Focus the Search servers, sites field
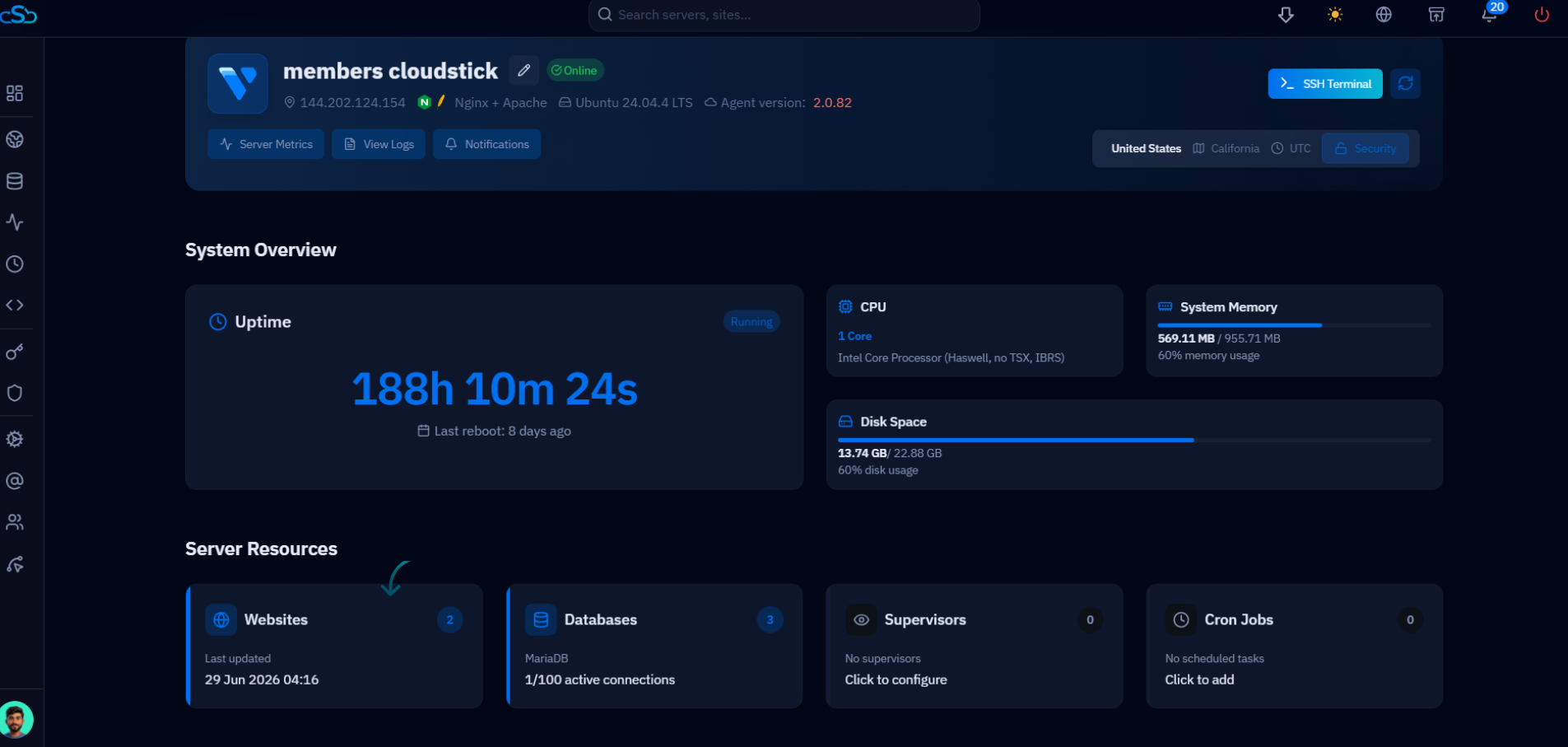 coord(784,15)
